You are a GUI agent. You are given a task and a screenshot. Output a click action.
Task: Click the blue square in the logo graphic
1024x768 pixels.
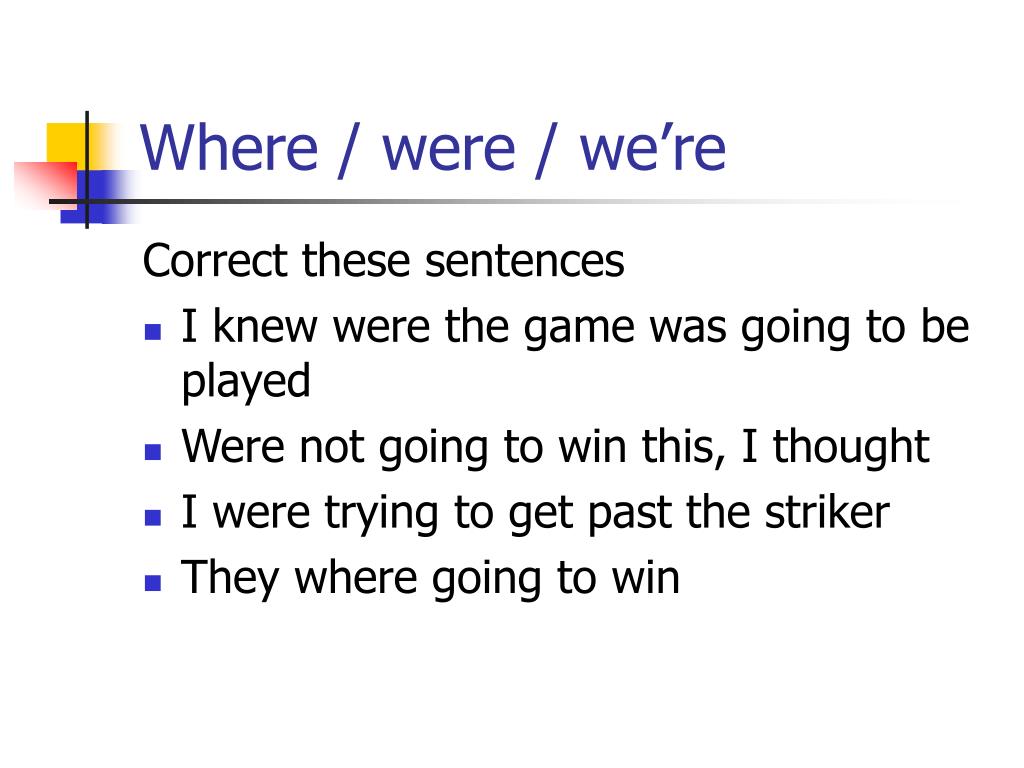coord(98,196)
